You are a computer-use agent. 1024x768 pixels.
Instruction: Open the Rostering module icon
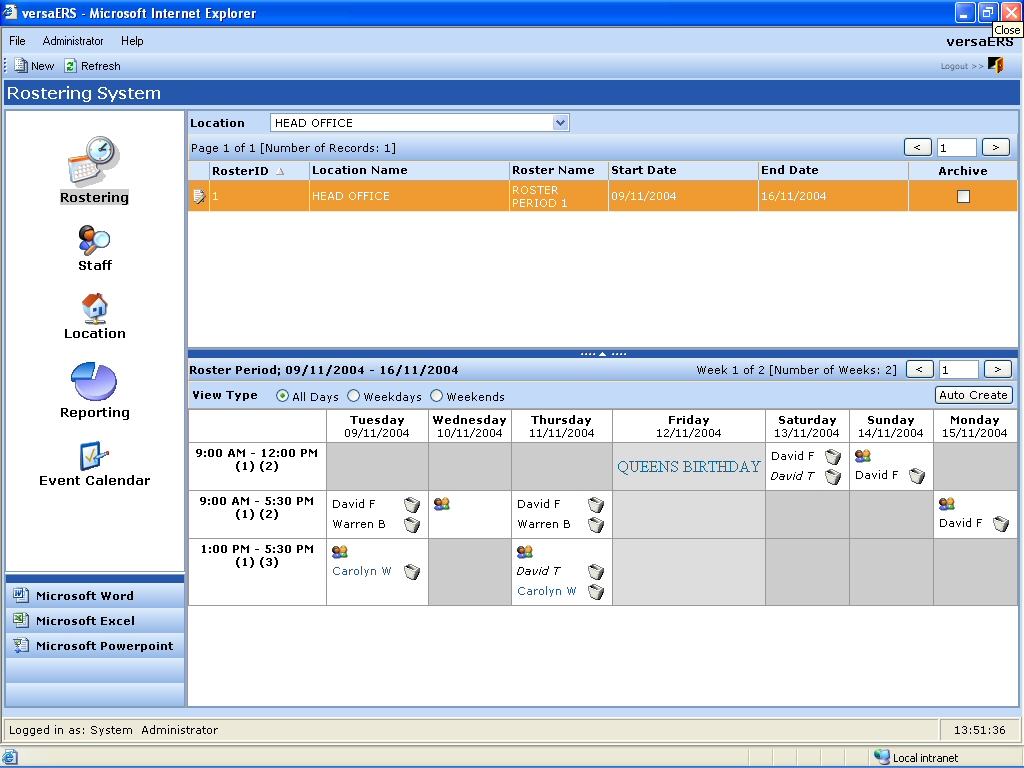94,161
